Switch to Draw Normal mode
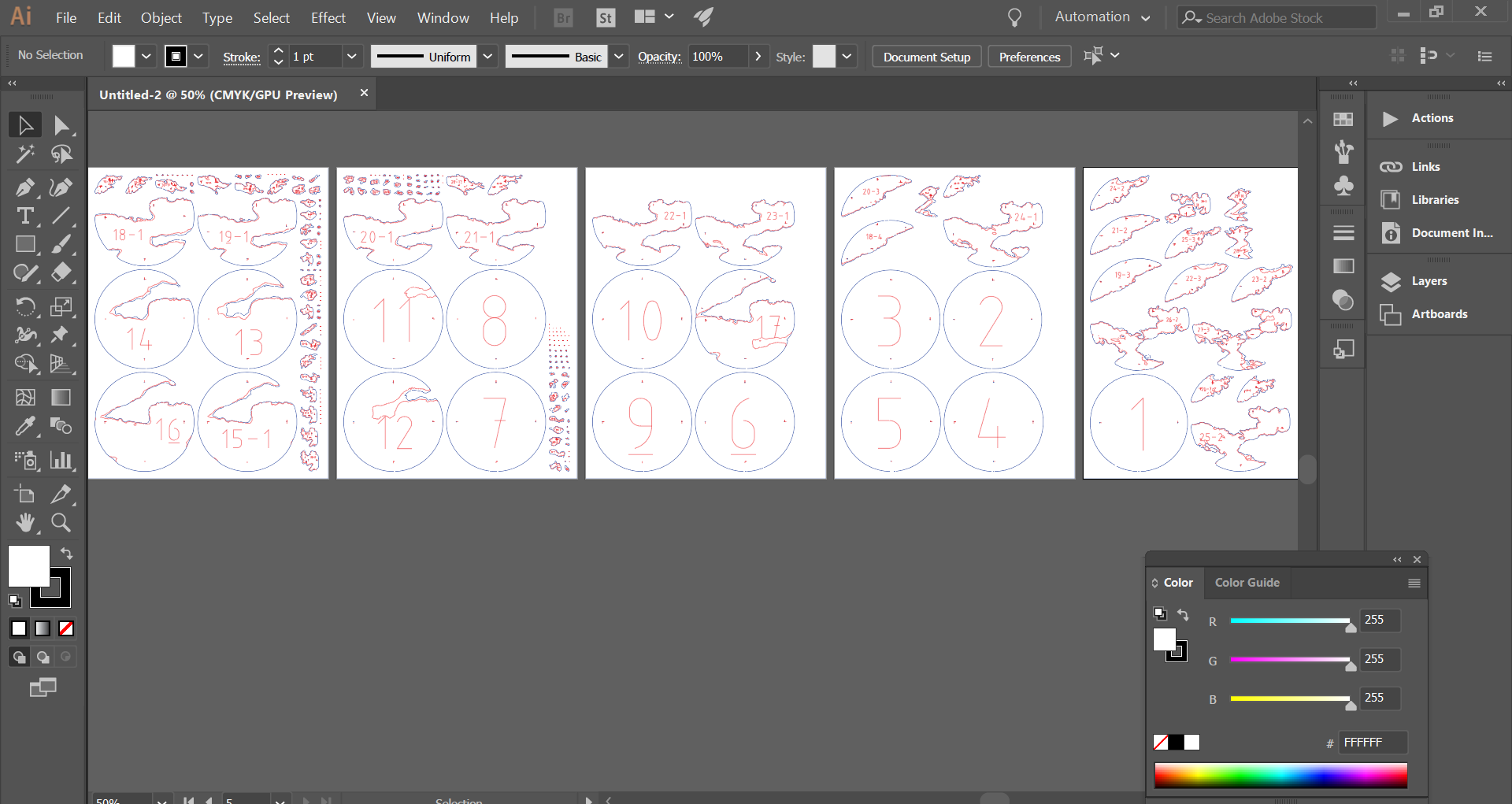Viewport: 1512px width, 804px height. click(x=19, y=657)
